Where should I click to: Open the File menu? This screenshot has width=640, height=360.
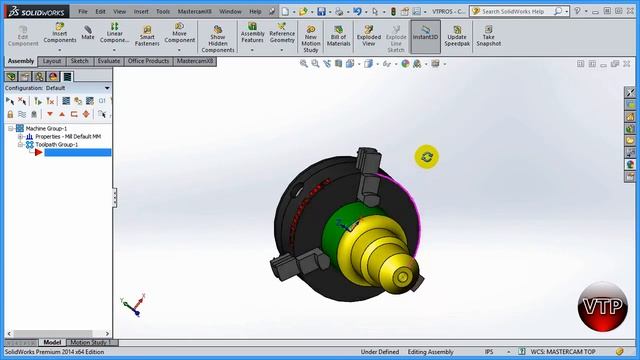pyautogui.click(x=83, y=11)
